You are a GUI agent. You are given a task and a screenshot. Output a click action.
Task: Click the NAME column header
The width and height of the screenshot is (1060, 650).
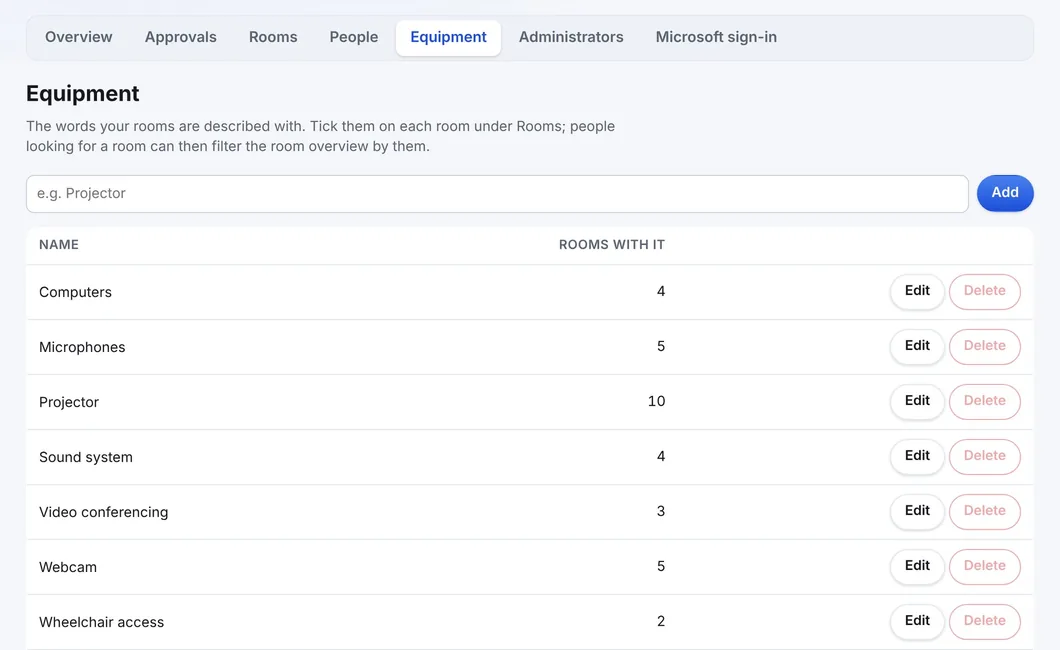pyautogui.click(x=59, y=245)
